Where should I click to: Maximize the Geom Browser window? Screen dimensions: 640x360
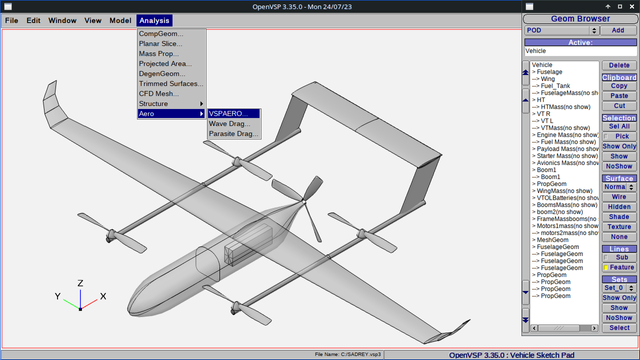pos(620,7)
